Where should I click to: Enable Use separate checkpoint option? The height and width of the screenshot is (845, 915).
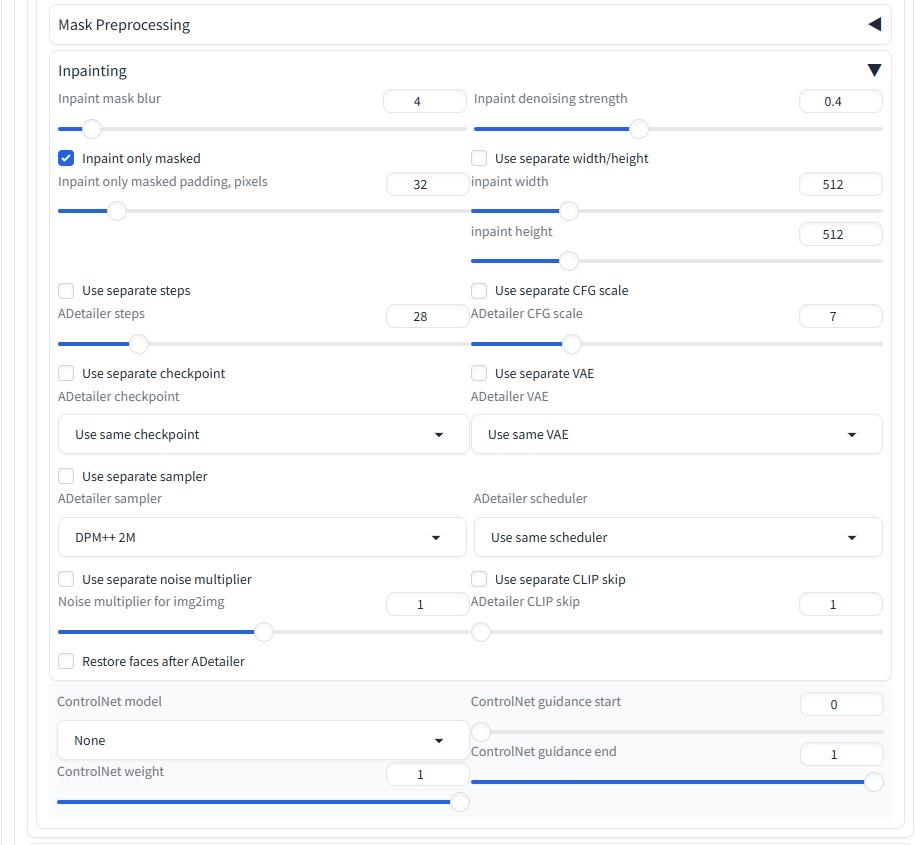tap(67, 374)
